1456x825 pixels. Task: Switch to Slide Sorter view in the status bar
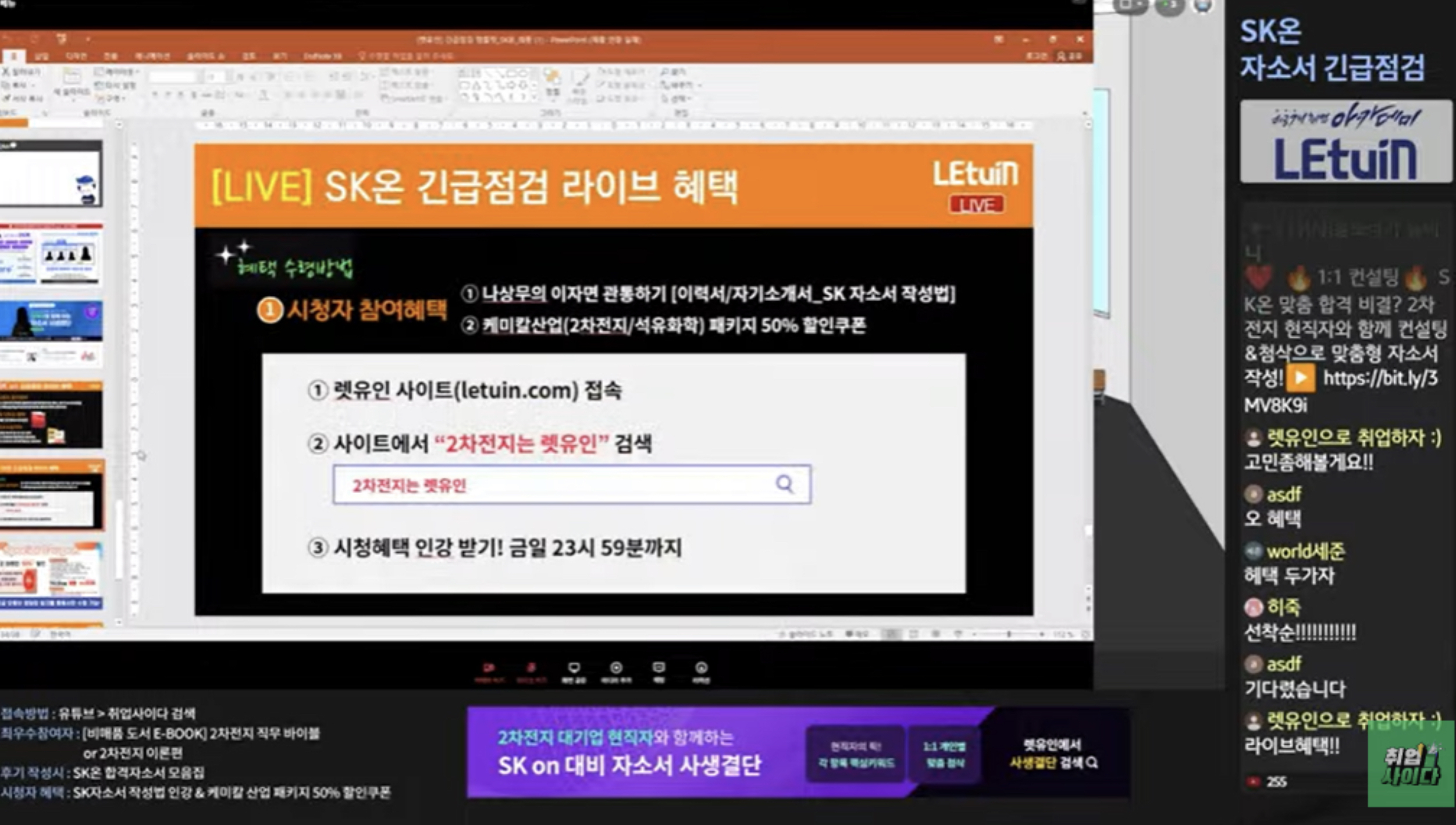(913, 634)
